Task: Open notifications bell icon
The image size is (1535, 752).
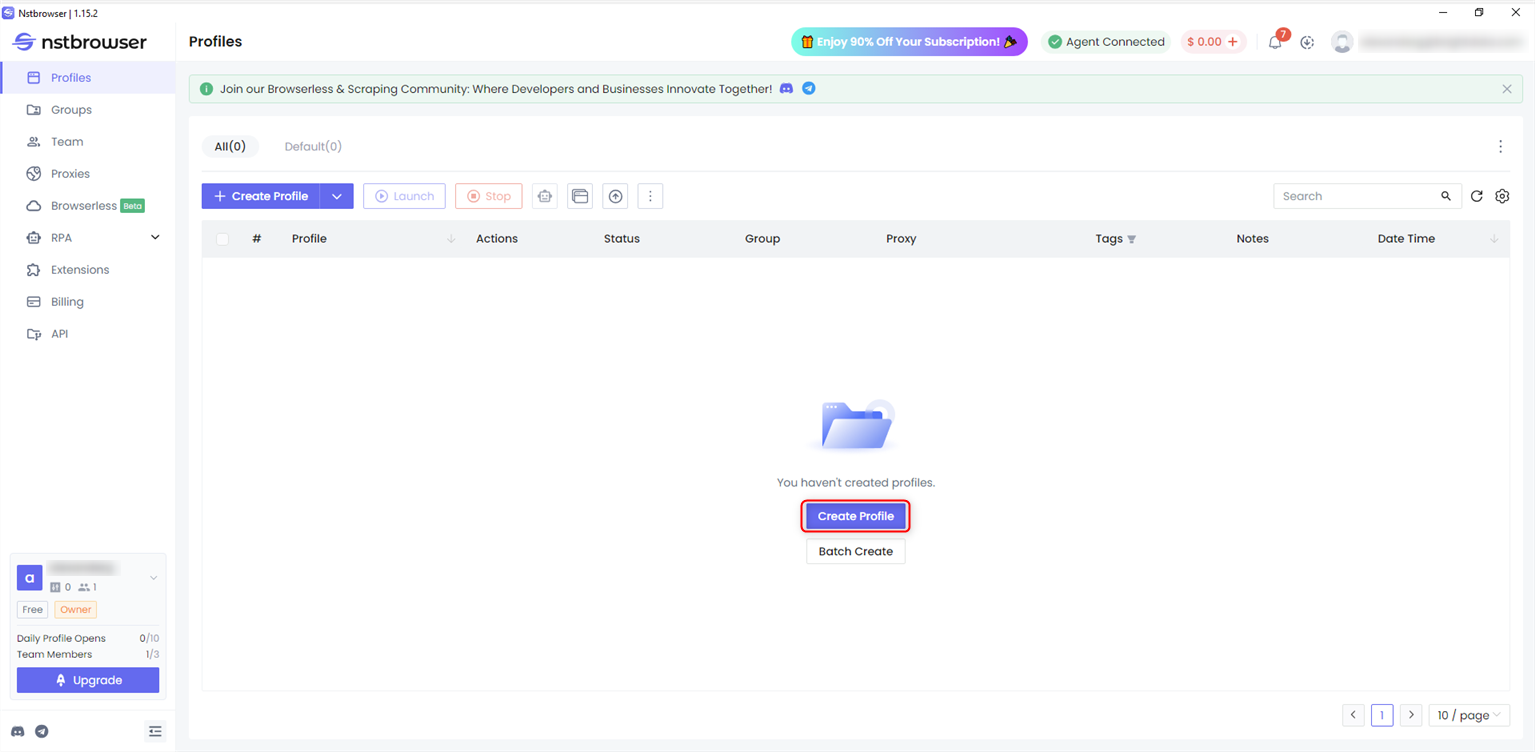Action: click(x=1275, y=42)
